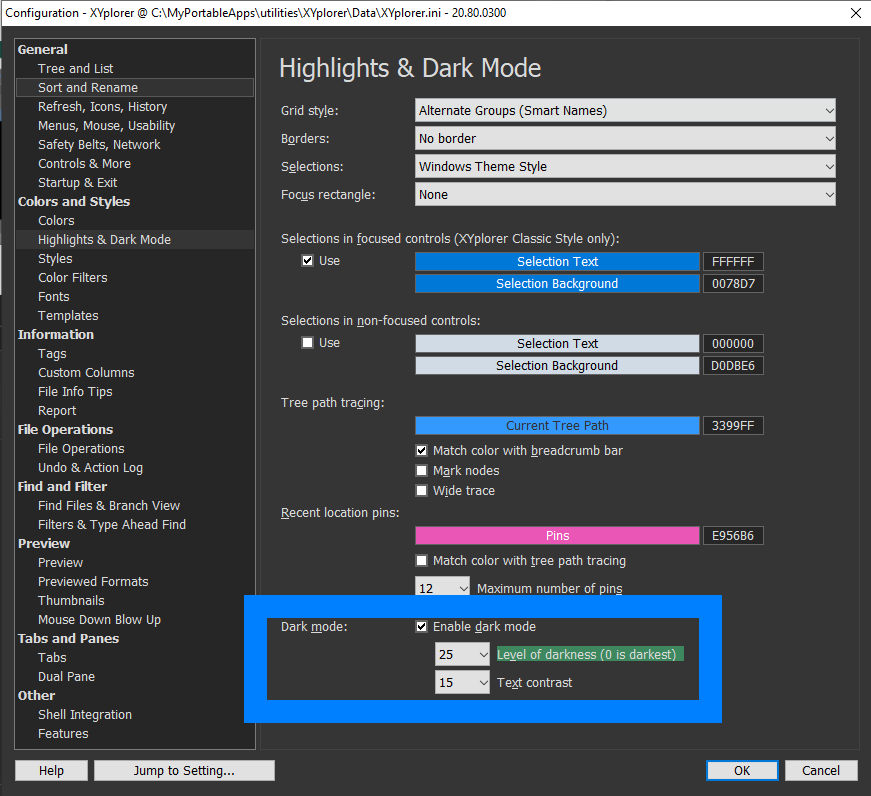Viewport: 871px width, 796px height.
Task: Enable dark mode
Action: [x=422, y=627]
